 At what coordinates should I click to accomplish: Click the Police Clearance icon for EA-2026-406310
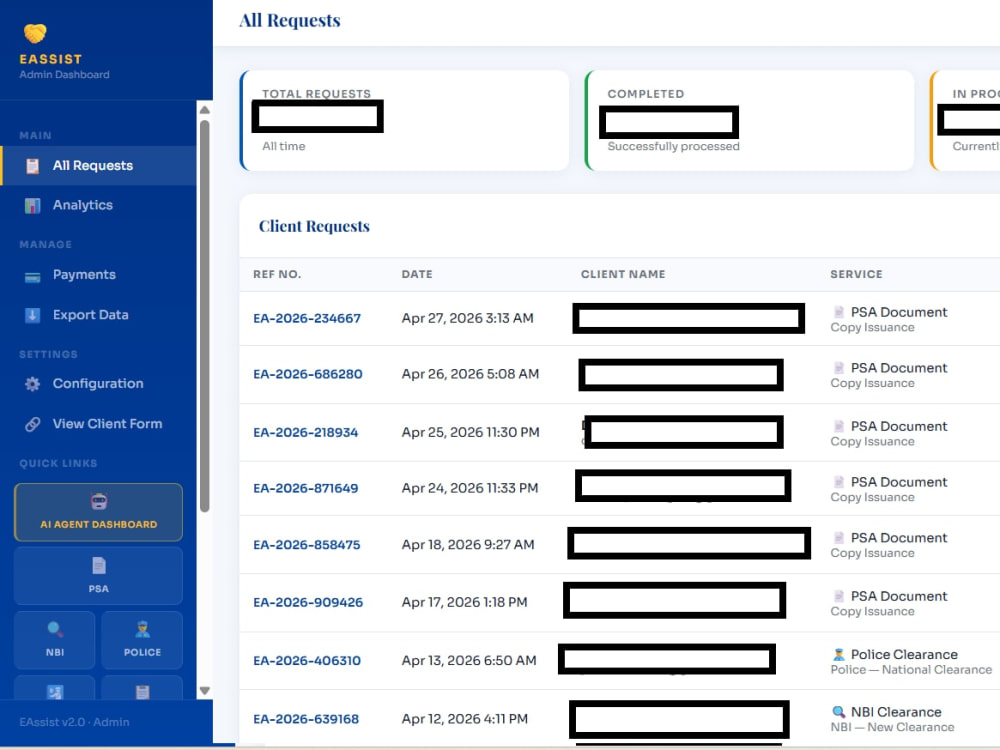(x=839, y=654)
